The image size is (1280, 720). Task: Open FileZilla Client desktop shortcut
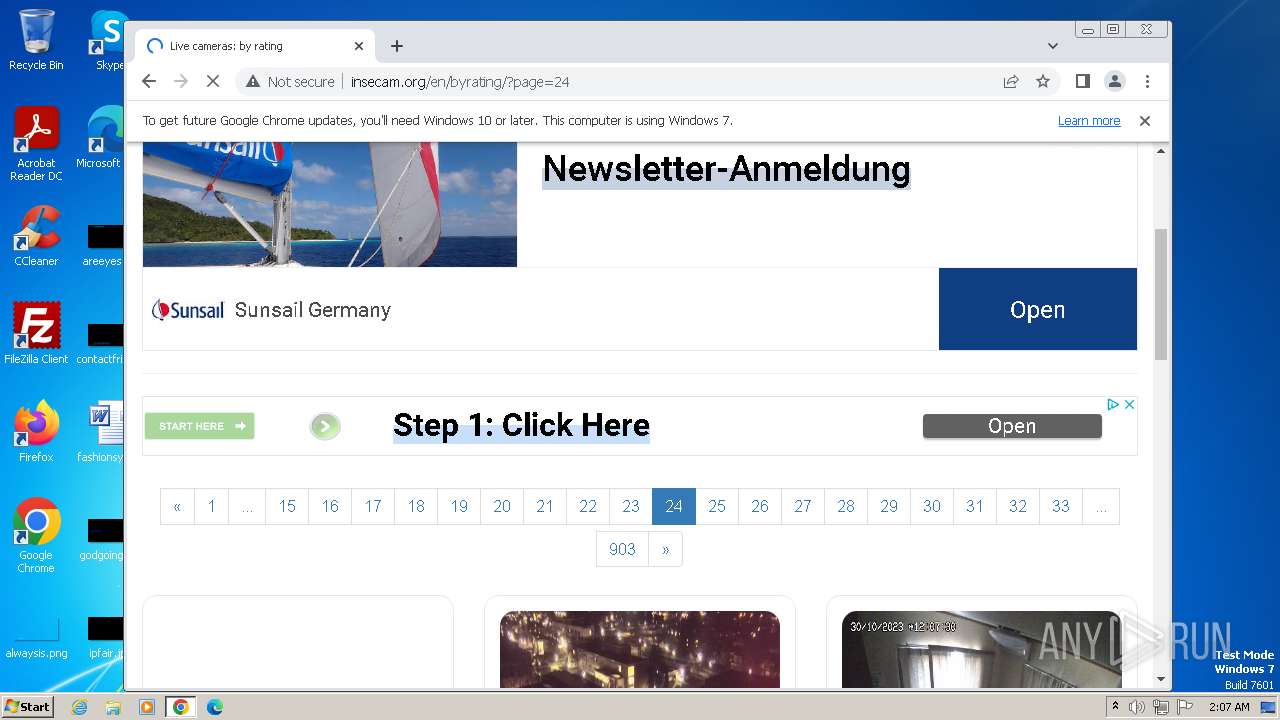pos(36,333)
